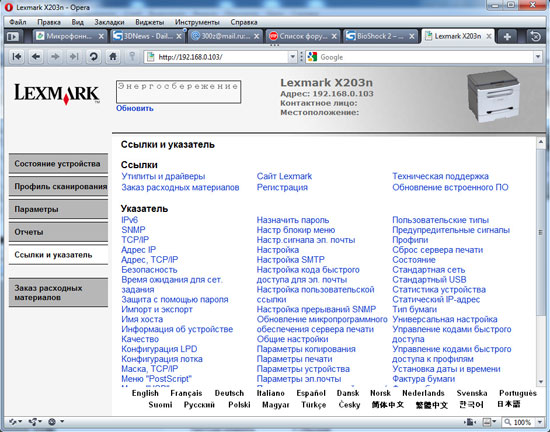This screenshot has height=432, width=550.
Task: Open Состояние устройства sidebar button
Action: point(58,164)
